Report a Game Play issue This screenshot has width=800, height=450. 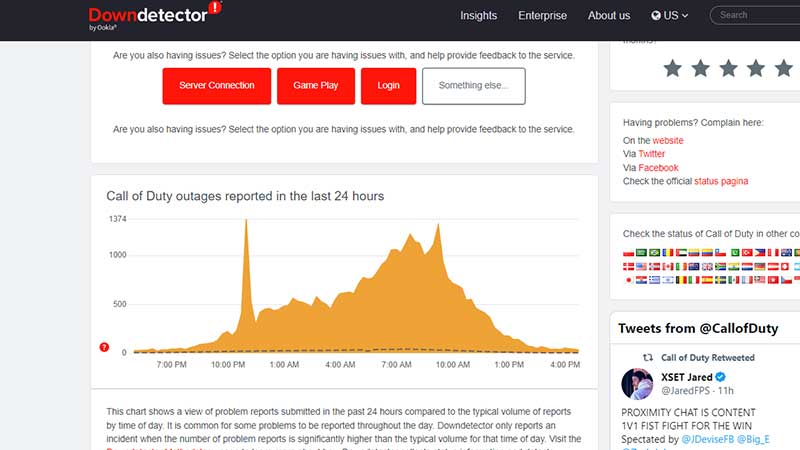tap(316, 86)
